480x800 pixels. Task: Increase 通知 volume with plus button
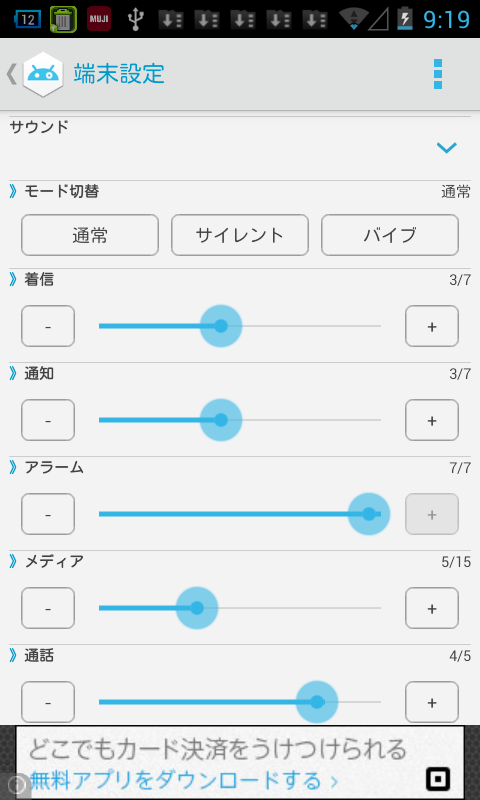432,420
